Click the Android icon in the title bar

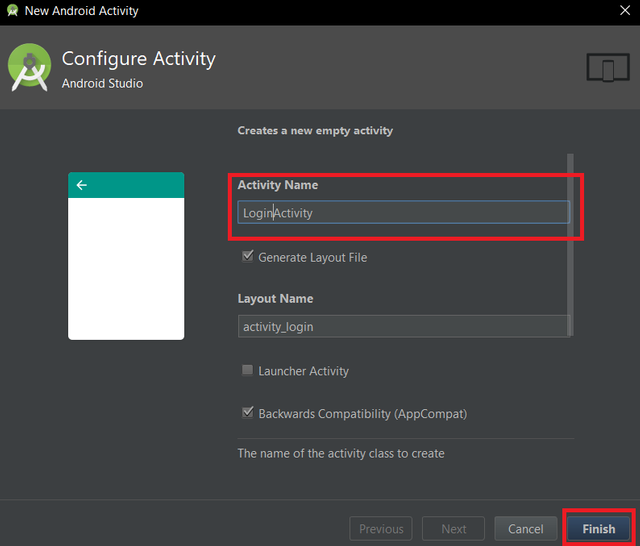(x=12, y=11)
